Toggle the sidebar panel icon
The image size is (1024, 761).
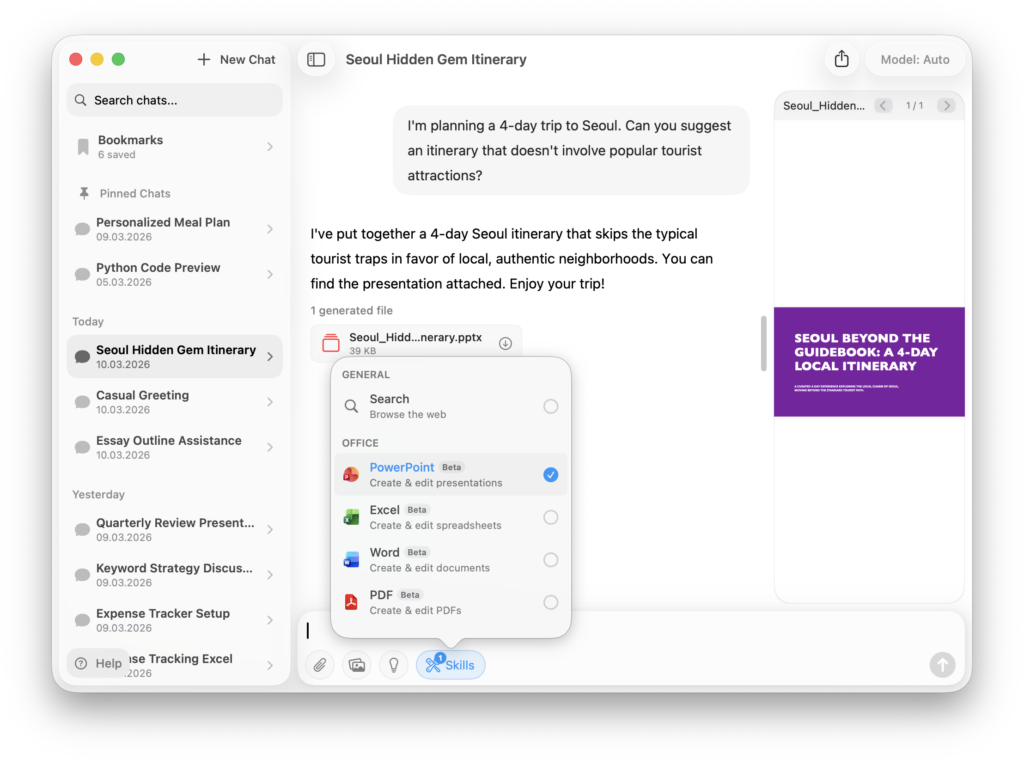pyautogui.click(x=316, y=60)
